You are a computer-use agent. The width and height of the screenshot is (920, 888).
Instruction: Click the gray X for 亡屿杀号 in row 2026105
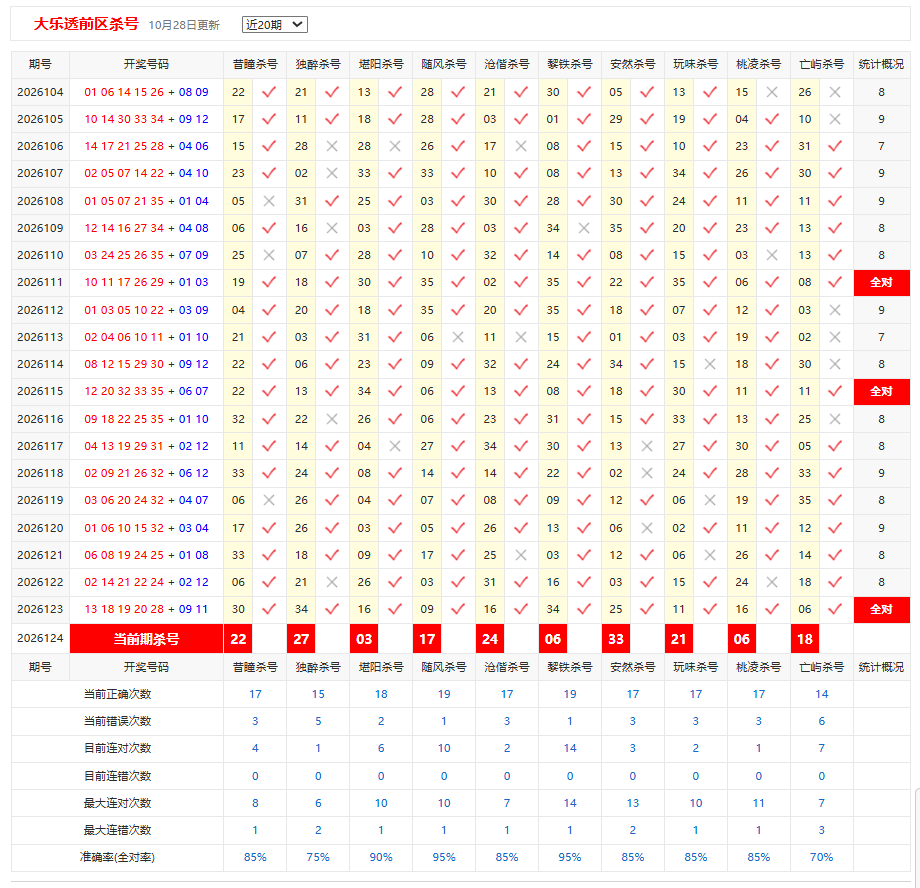click(835, 119)
